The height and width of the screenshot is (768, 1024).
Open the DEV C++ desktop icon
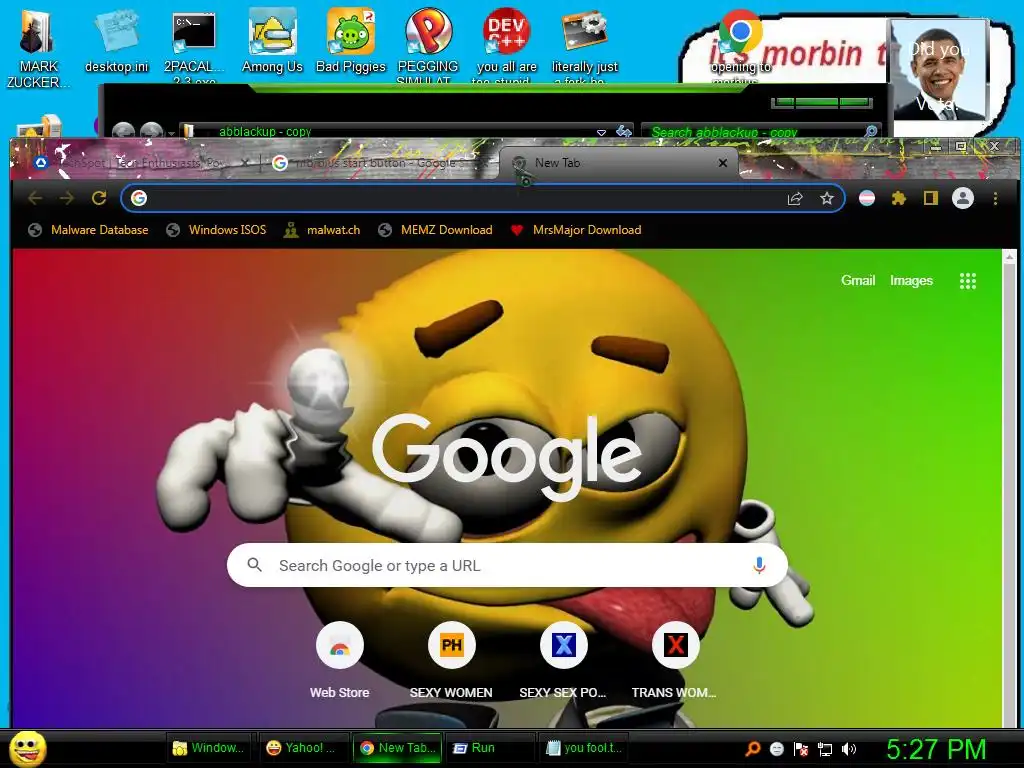507,44
